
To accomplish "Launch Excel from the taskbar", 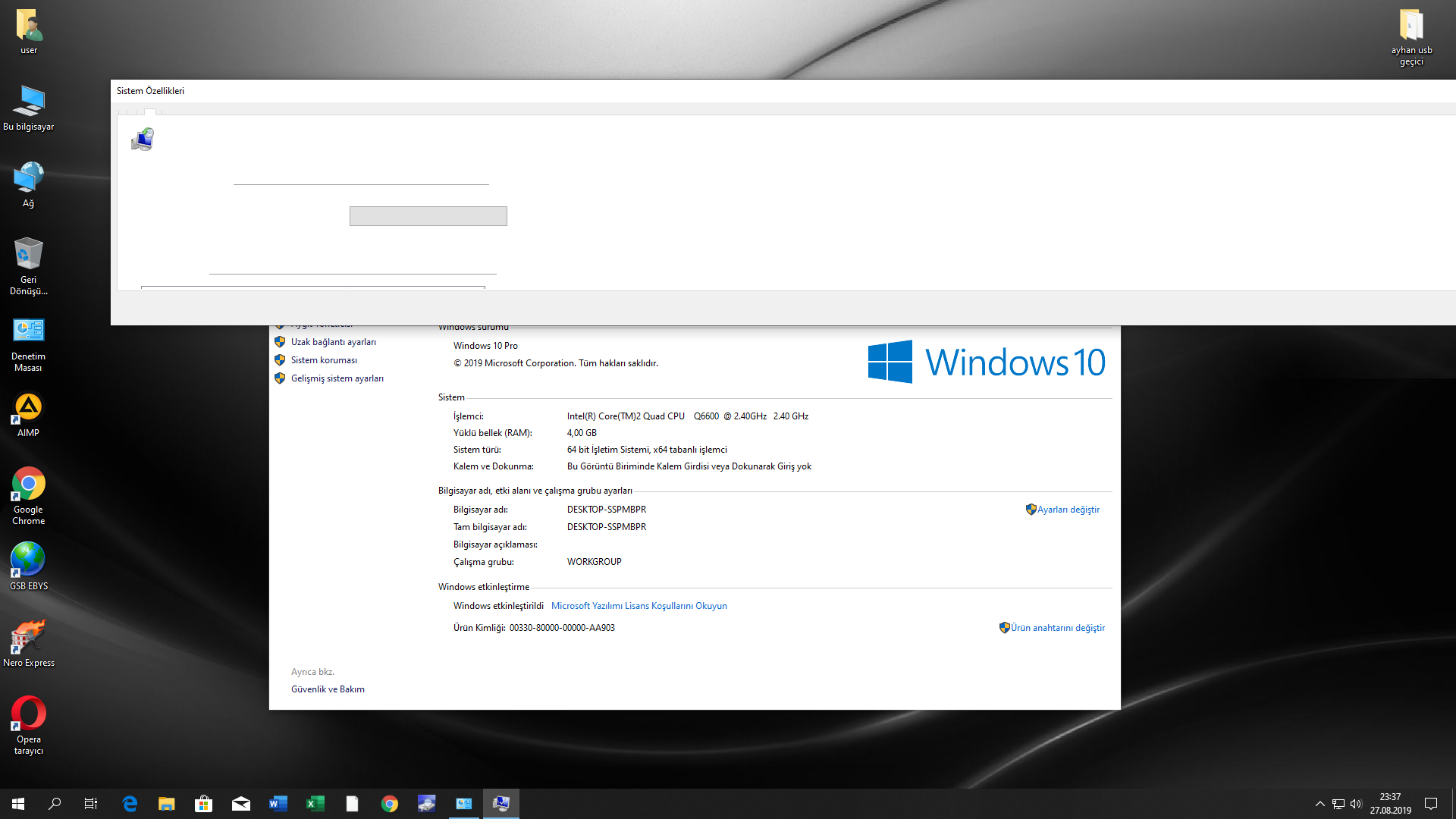I will pos(315,804).
